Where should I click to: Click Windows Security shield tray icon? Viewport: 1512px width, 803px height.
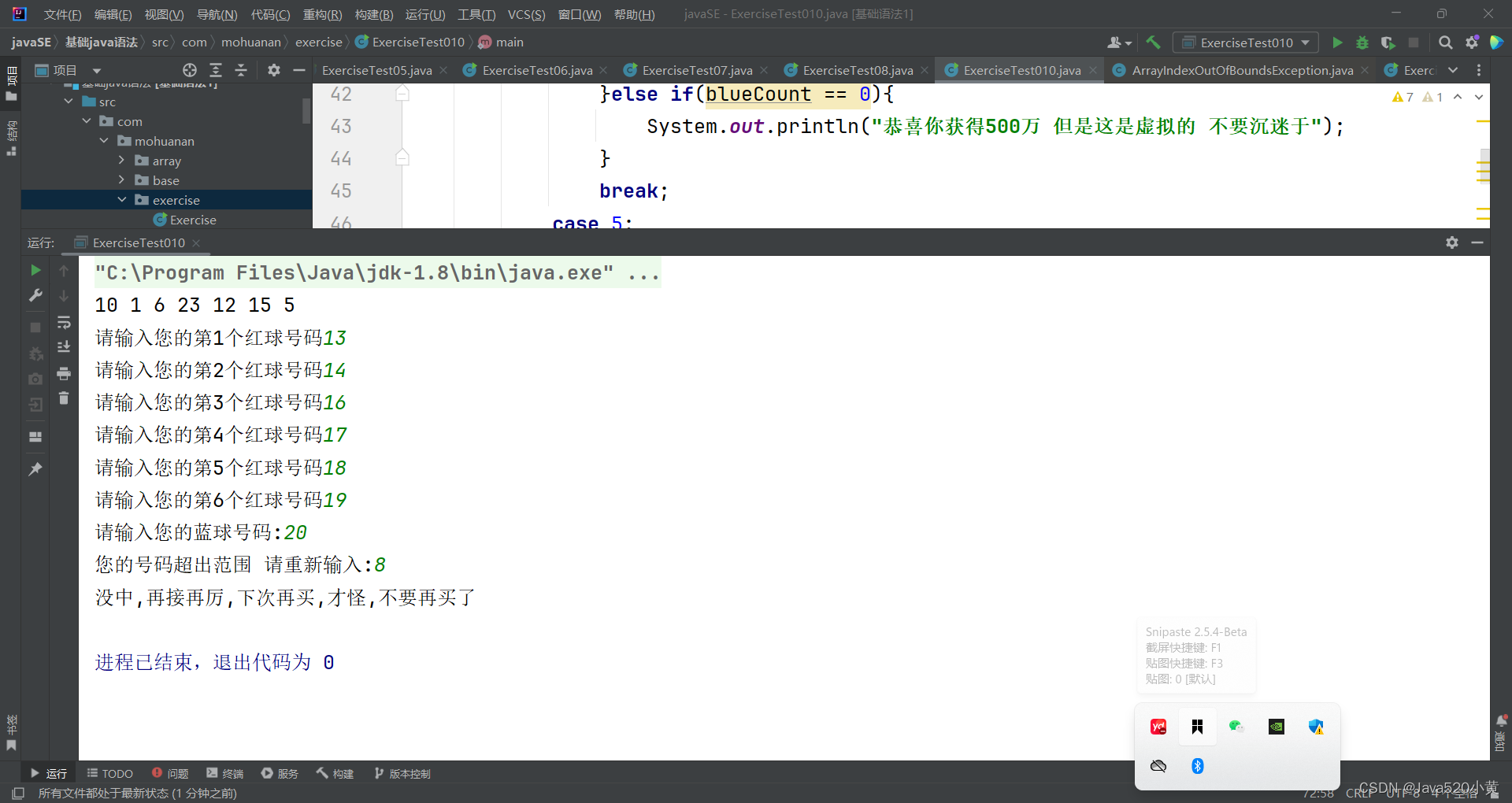[x=1316, y=727]
